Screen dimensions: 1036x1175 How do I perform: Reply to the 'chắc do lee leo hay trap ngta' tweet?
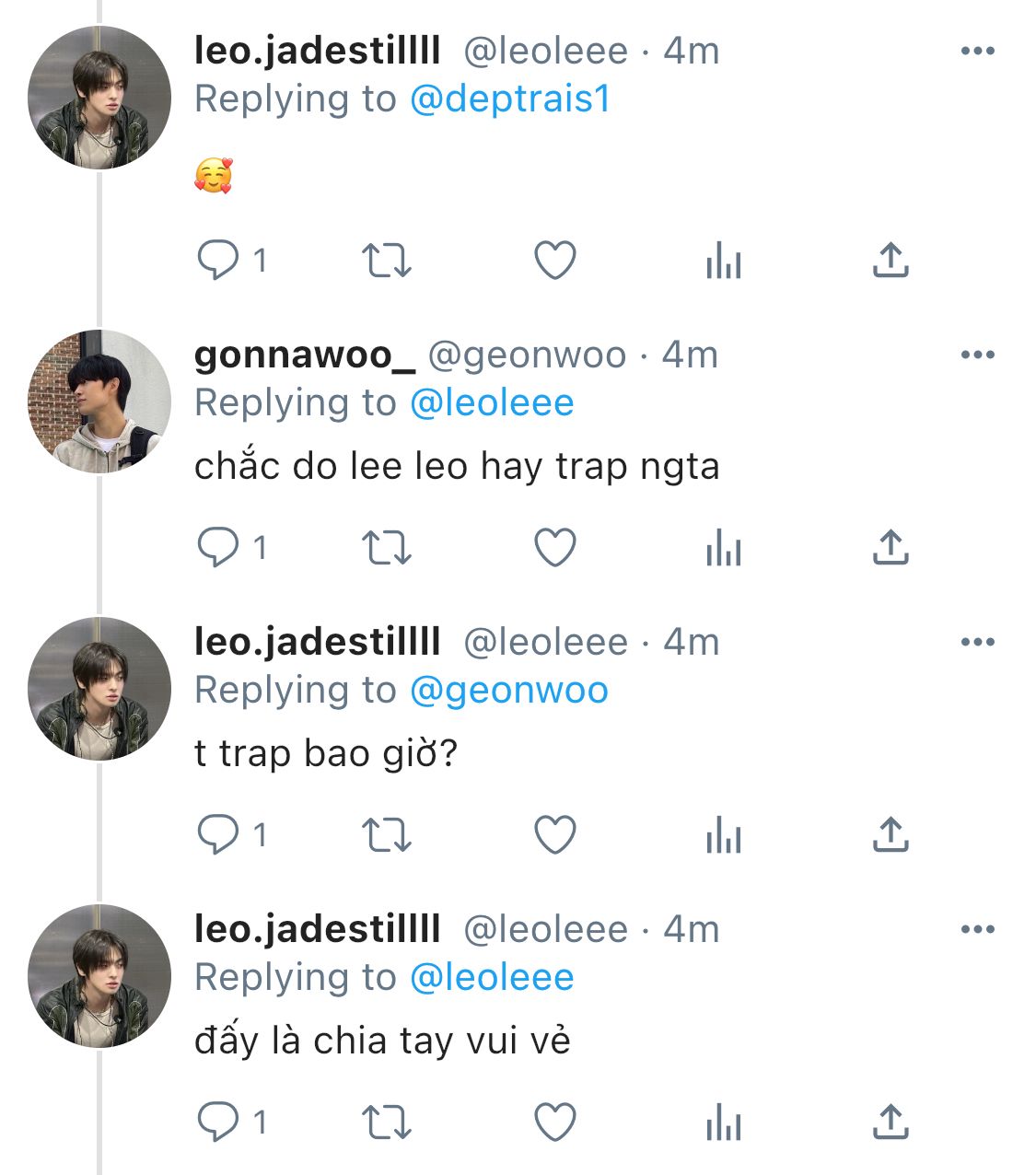click(x=218, y=548)
